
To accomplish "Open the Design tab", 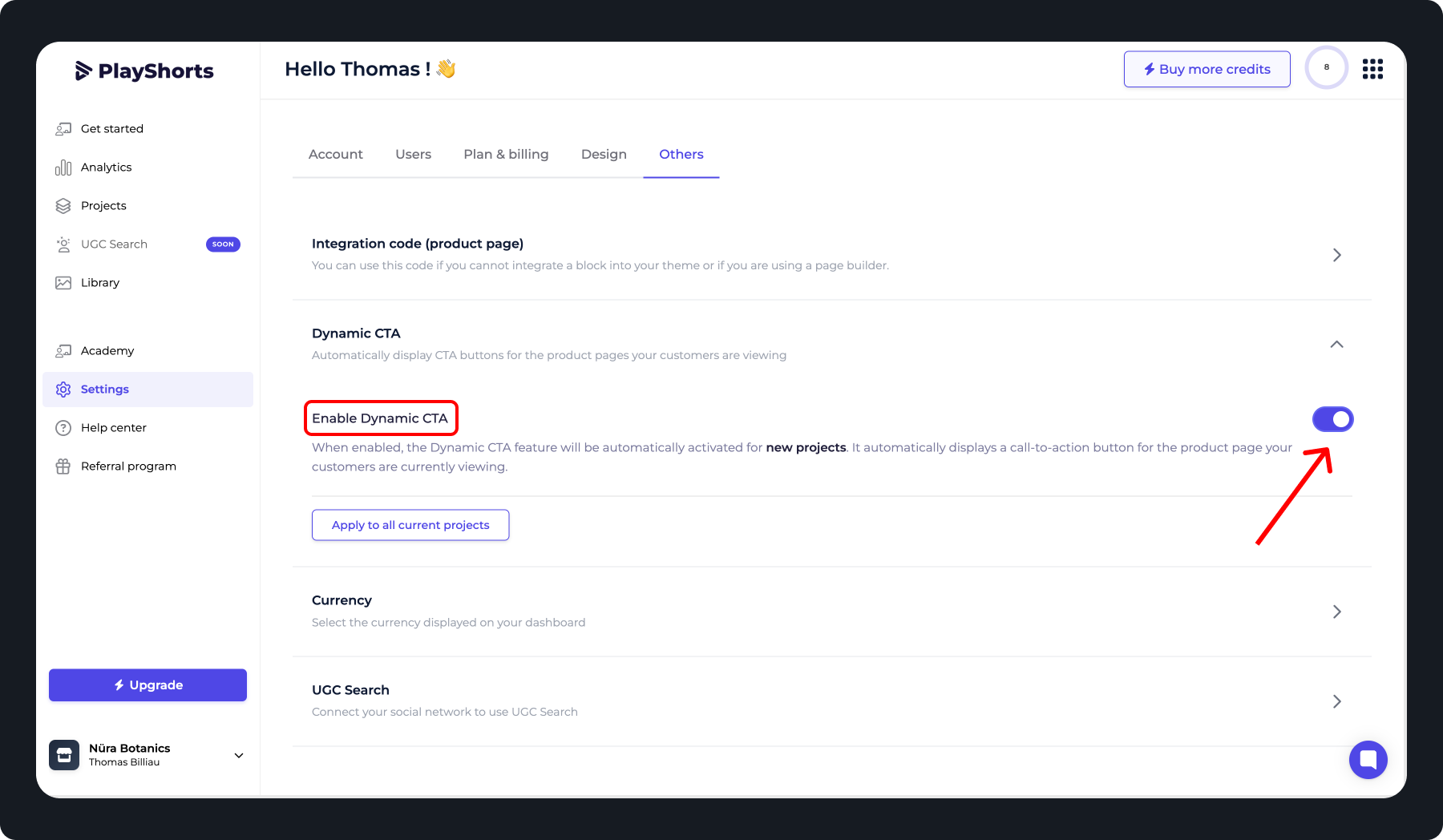I will [604, 154].
